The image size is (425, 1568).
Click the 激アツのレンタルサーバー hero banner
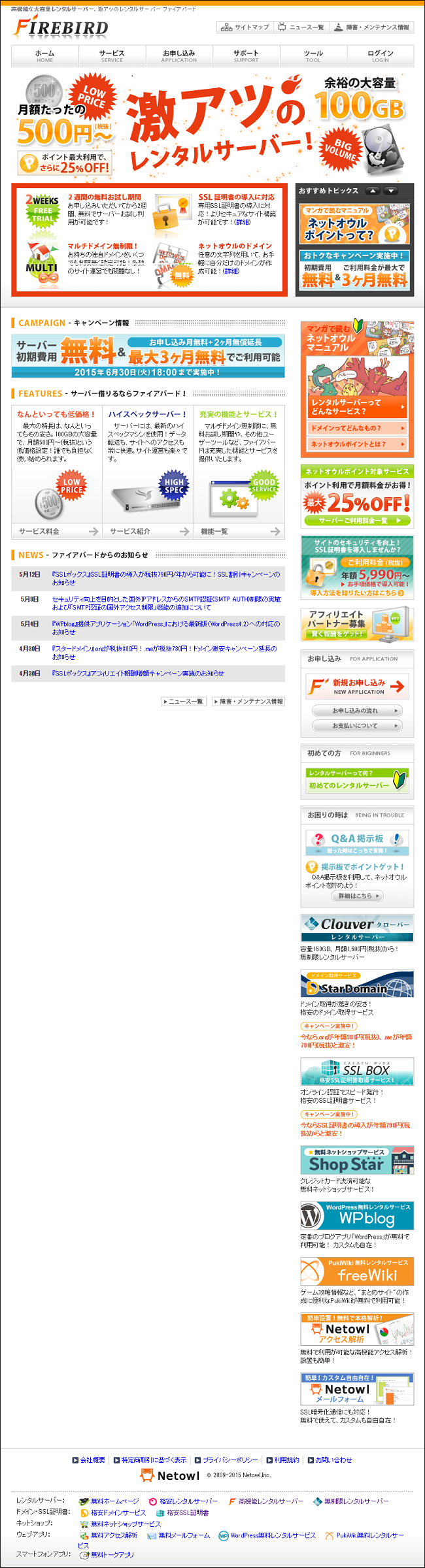point(212,125)
